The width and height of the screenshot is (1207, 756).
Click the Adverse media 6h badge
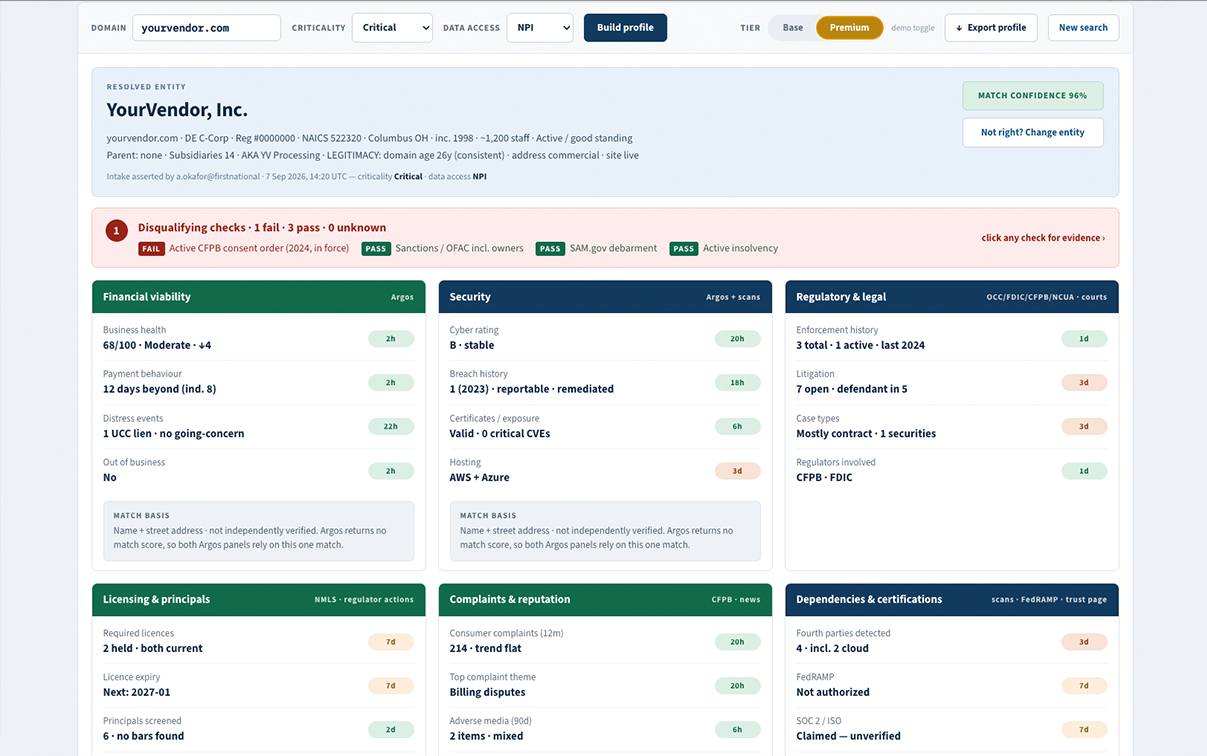[x=737, y=729]
